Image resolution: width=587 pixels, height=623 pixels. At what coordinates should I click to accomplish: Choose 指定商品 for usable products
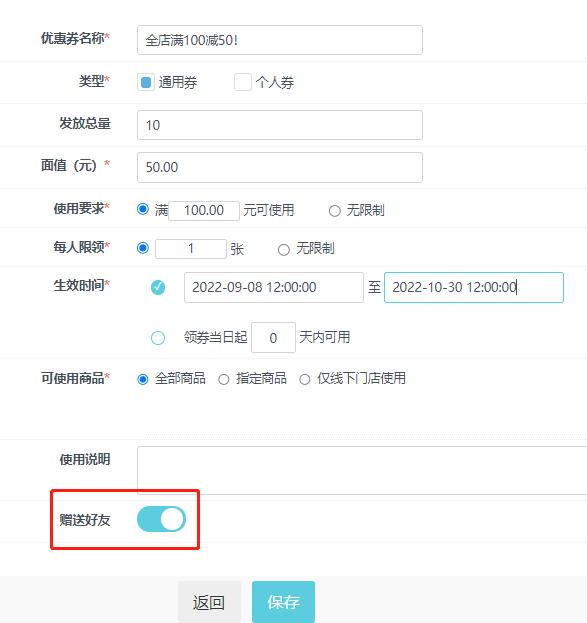pyautogui.click(x=224, y=379)
